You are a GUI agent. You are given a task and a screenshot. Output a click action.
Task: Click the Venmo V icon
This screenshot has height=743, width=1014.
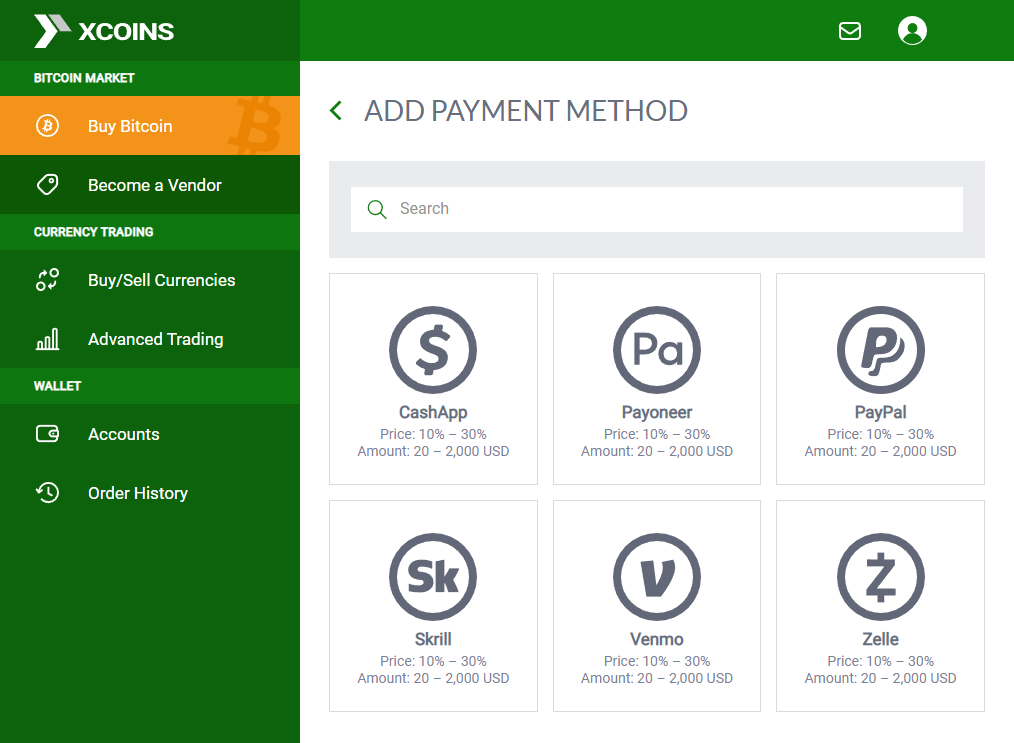tap(657, 577)
